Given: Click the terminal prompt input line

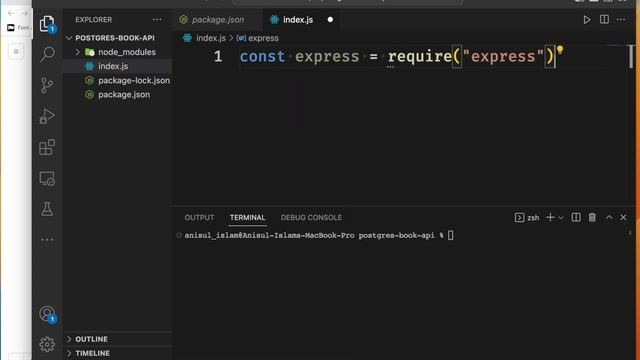Looking at the screenshot, I should coord(318,236).
